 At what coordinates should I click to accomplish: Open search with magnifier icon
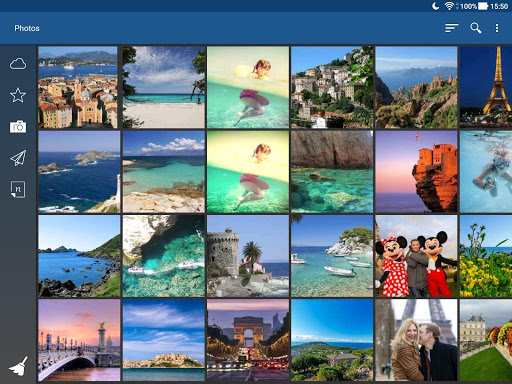(x=476, y=28)
